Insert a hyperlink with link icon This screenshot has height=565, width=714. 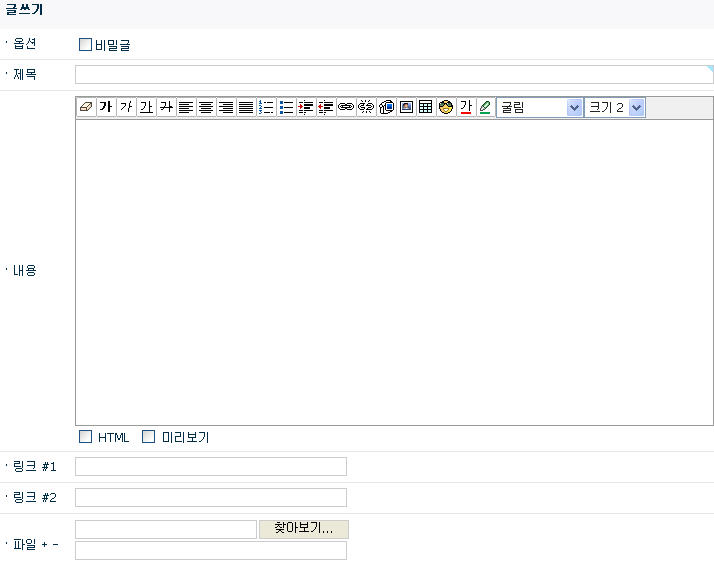coord(346,108)
